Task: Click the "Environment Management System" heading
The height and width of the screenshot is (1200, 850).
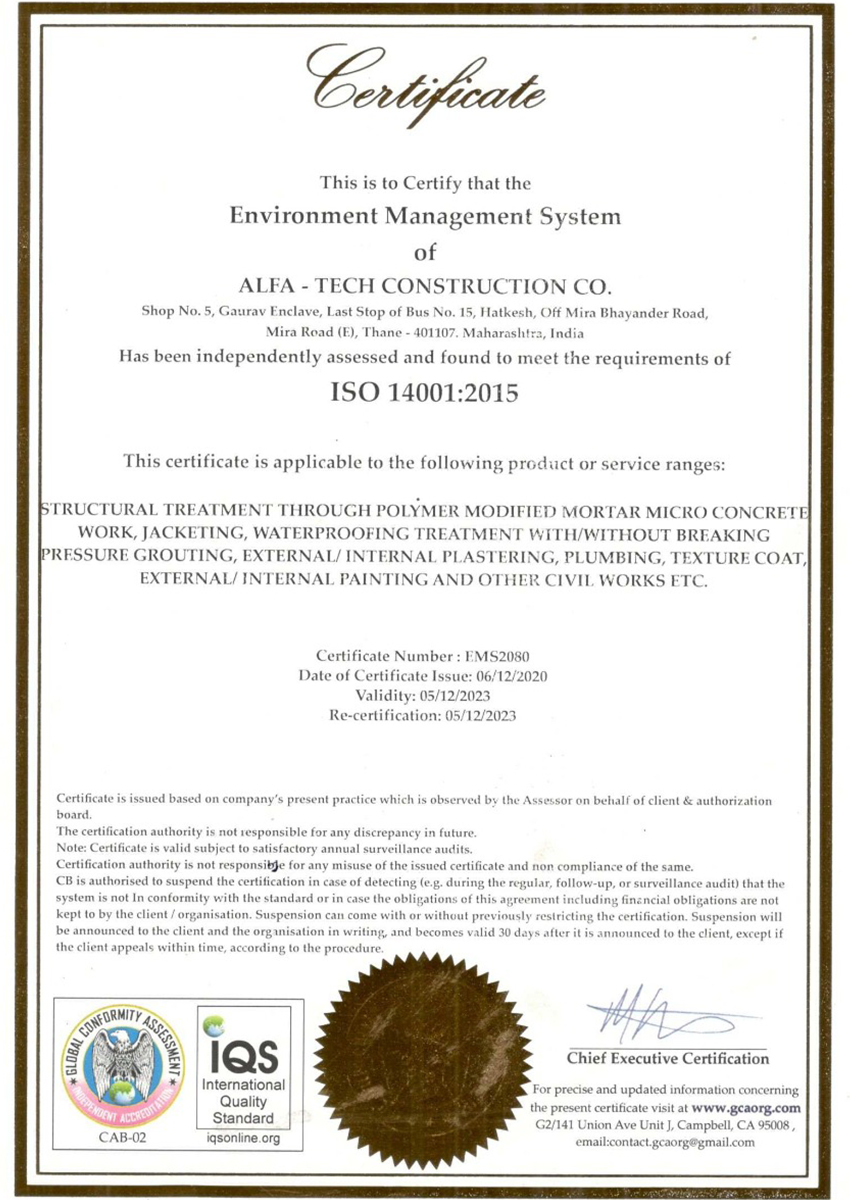Action: [x=425, y=216]
